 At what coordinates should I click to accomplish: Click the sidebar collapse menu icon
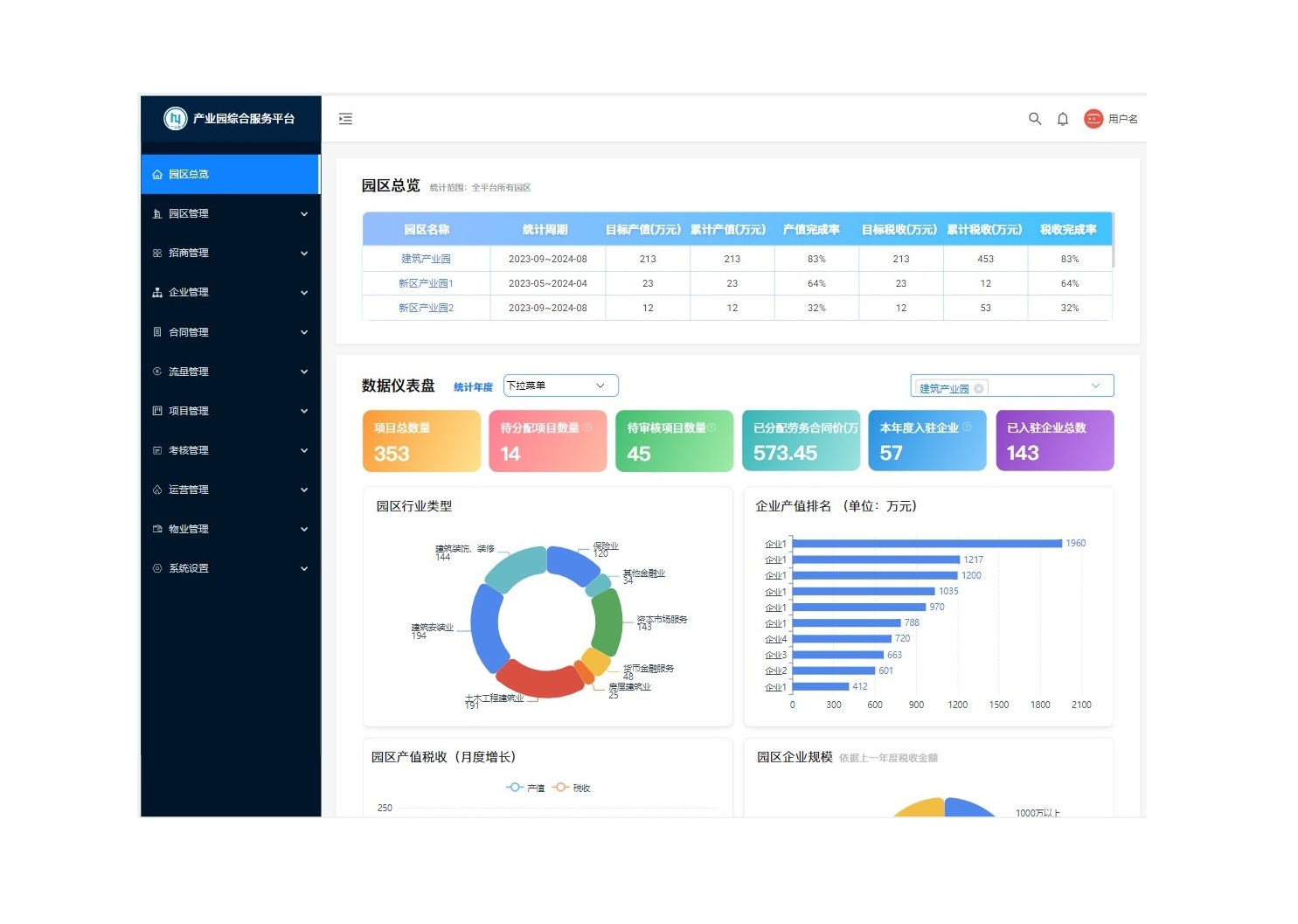click(x=346, y=119)
